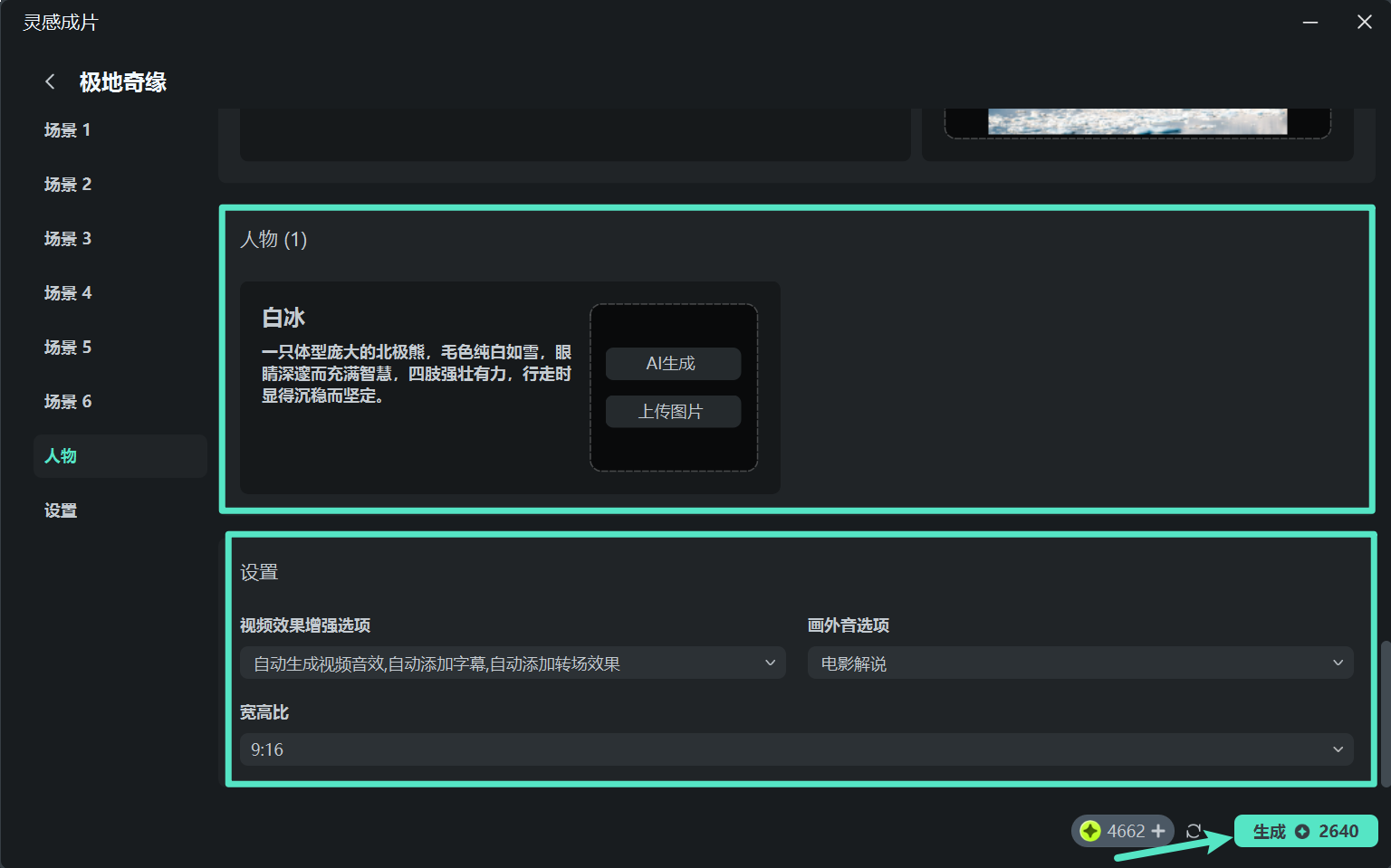Click the dashed character image placeholder box

[673, 387]
